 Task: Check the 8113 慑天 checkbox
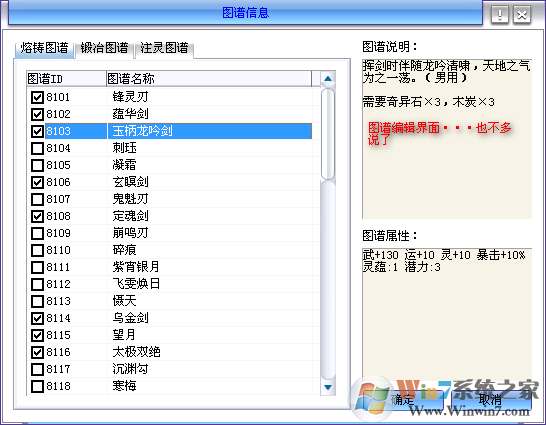pyautogui.click(x=37, y=301)
